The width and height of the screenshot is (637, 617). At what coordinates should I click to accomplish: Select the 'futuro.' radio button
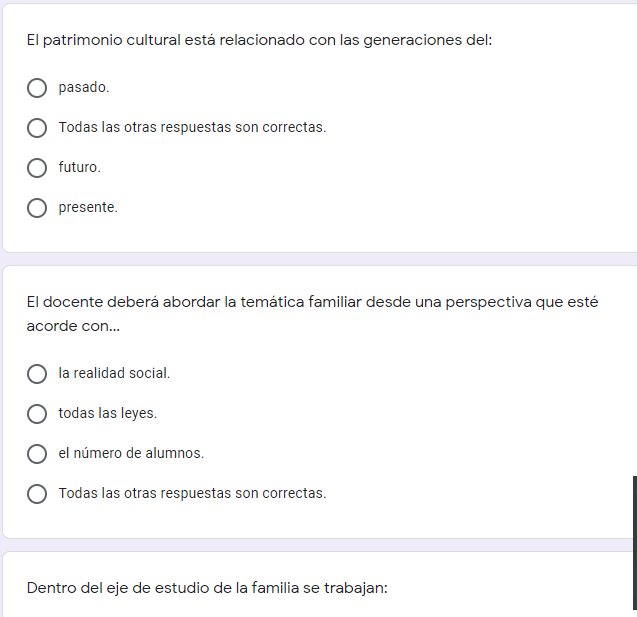point(37,168)
